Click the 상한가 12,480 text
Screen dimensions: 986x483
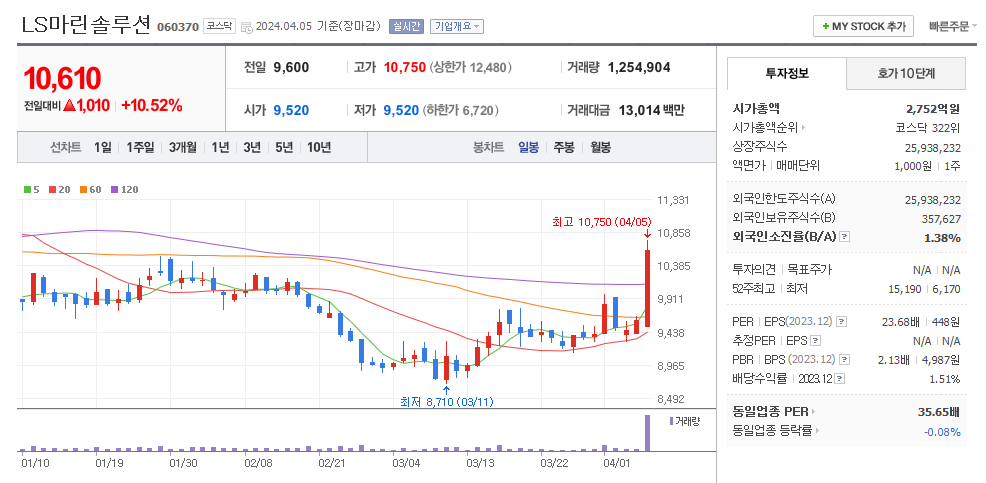tap(470, 67)
